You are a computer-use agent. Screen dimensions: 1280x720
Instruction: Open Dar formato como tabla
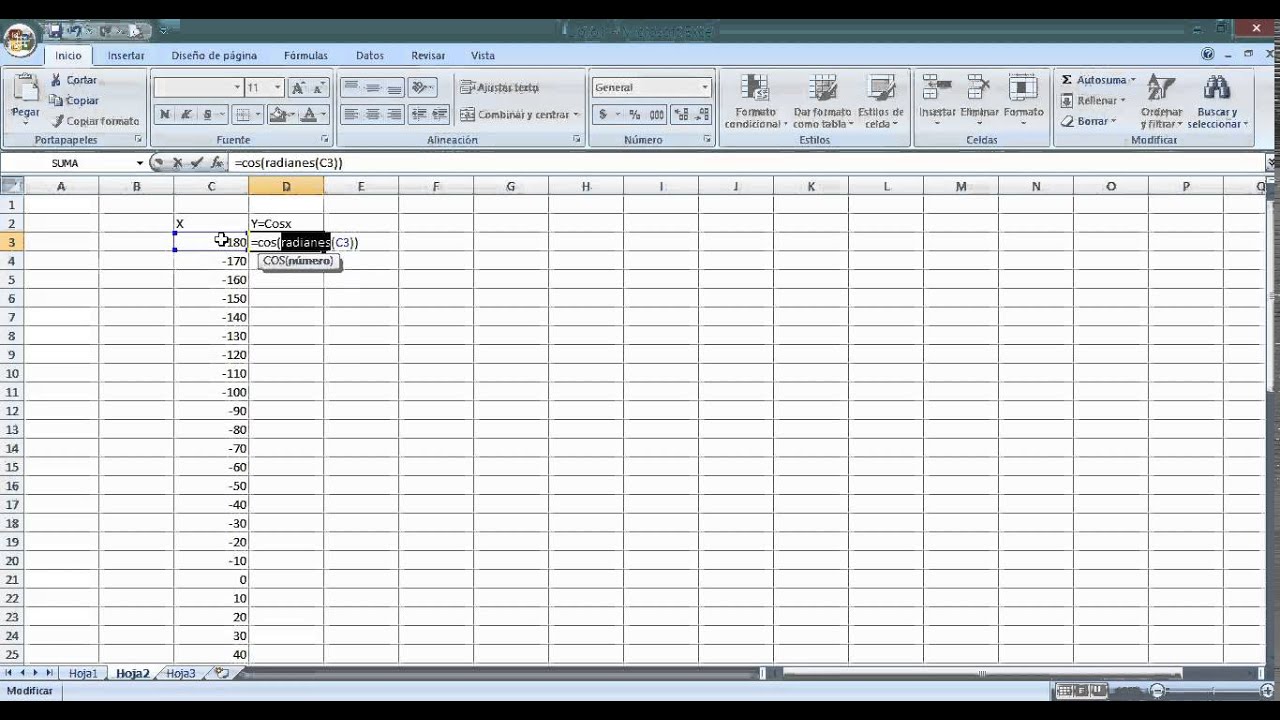pyautogui.click(x=822, y=101)
